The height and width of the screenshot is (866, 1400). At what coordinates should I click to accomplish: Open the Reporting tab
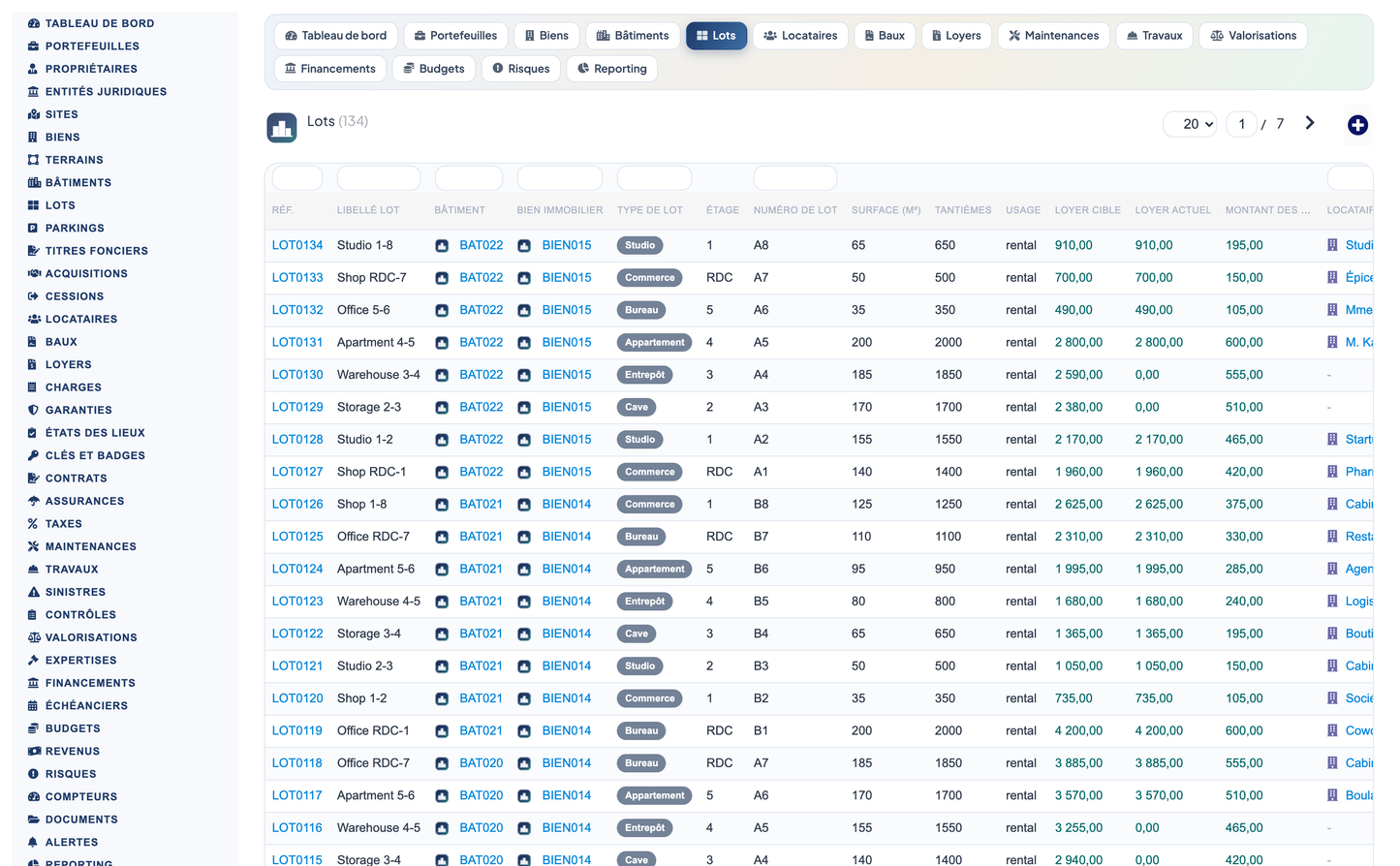click(x=612, y=69)
